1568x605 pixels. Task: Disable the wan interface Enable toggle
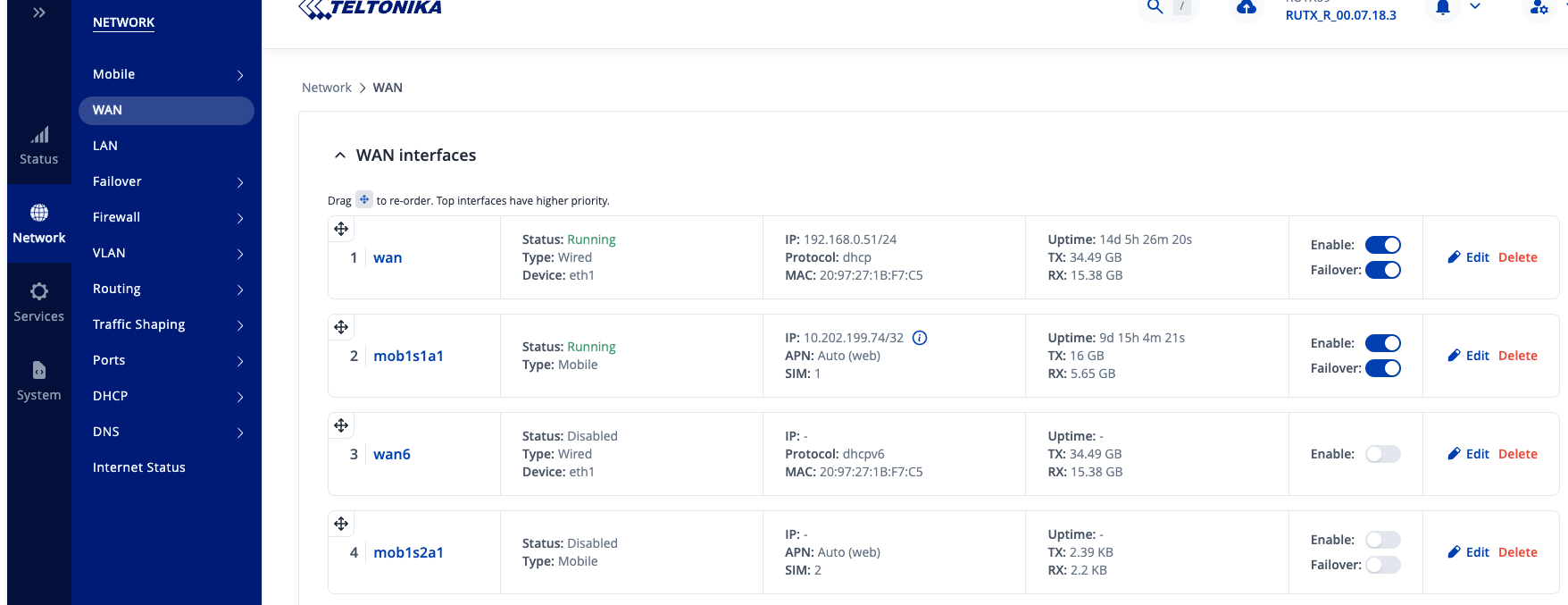point(1382,245)
